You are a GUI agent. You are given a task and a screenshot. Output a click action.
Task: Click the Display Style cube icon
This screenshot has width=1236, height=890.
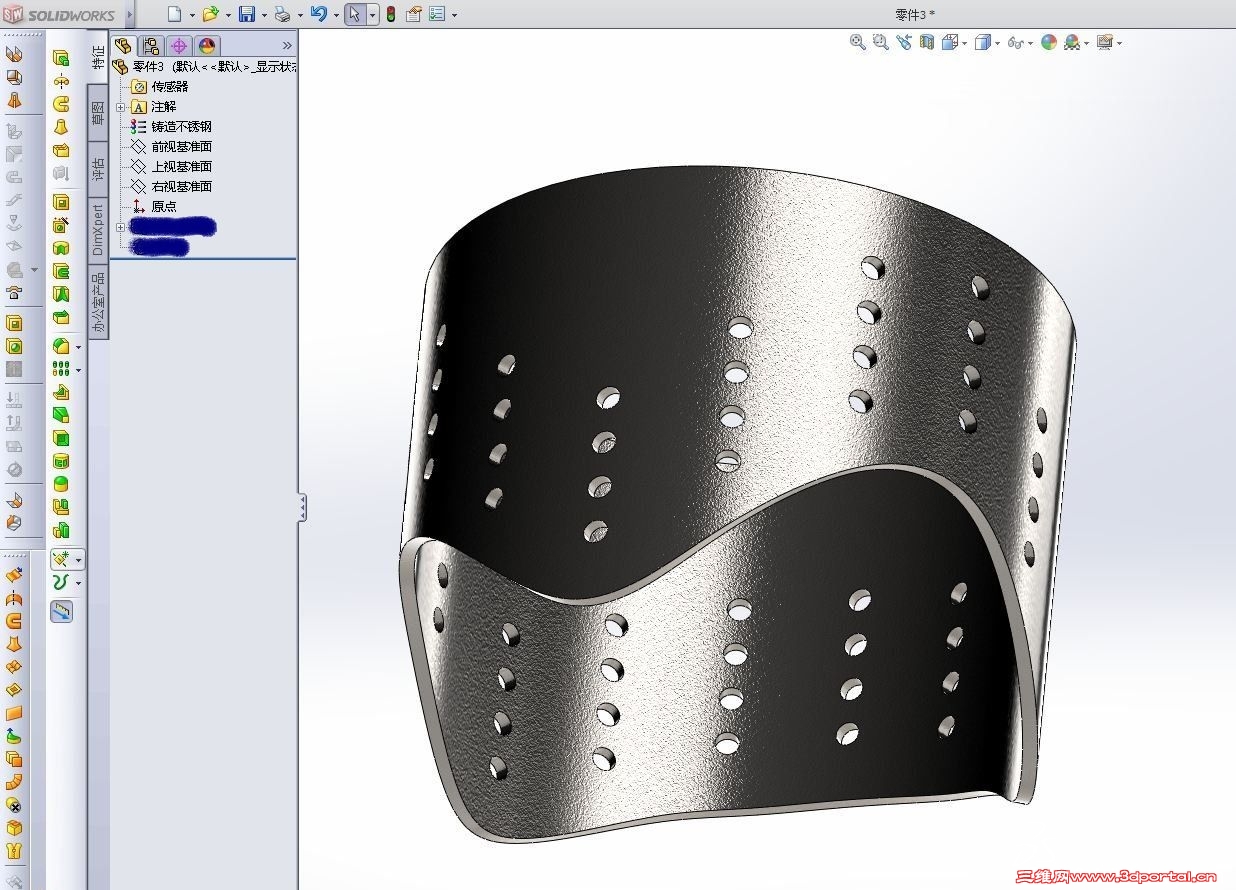coord(983,42)
